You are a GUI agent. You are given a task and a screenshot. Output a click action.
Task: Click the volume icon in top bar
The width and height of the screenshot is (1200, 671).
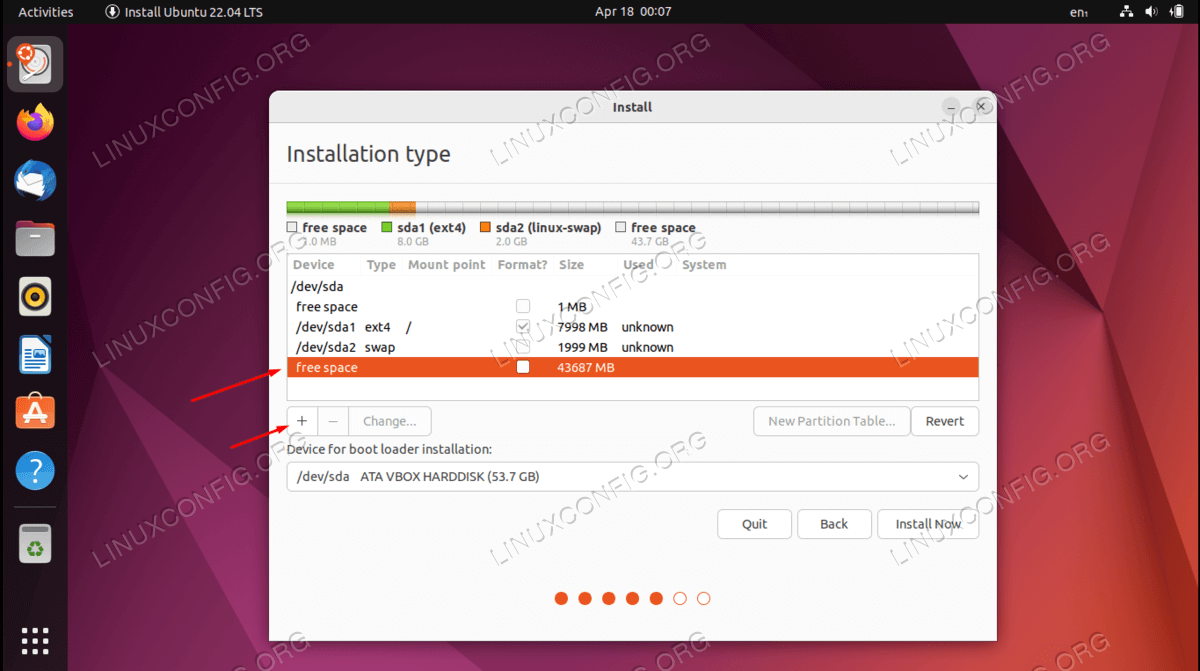coord(1151,12)
